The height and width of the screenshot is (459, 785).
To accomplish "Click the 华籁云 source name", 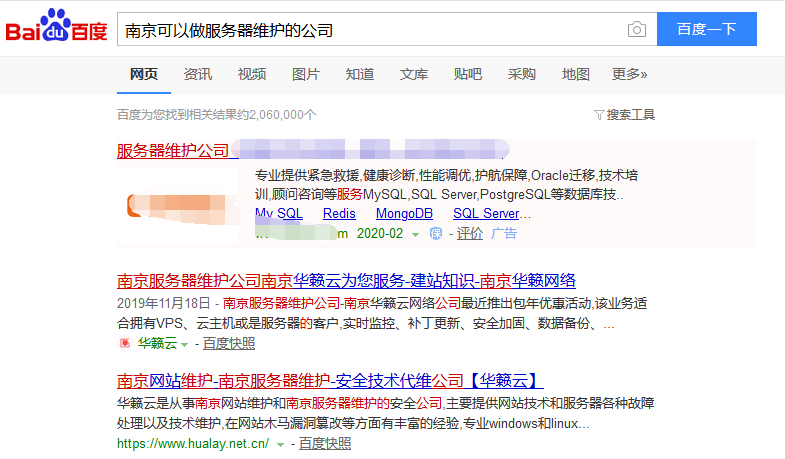I will point(157,344).
